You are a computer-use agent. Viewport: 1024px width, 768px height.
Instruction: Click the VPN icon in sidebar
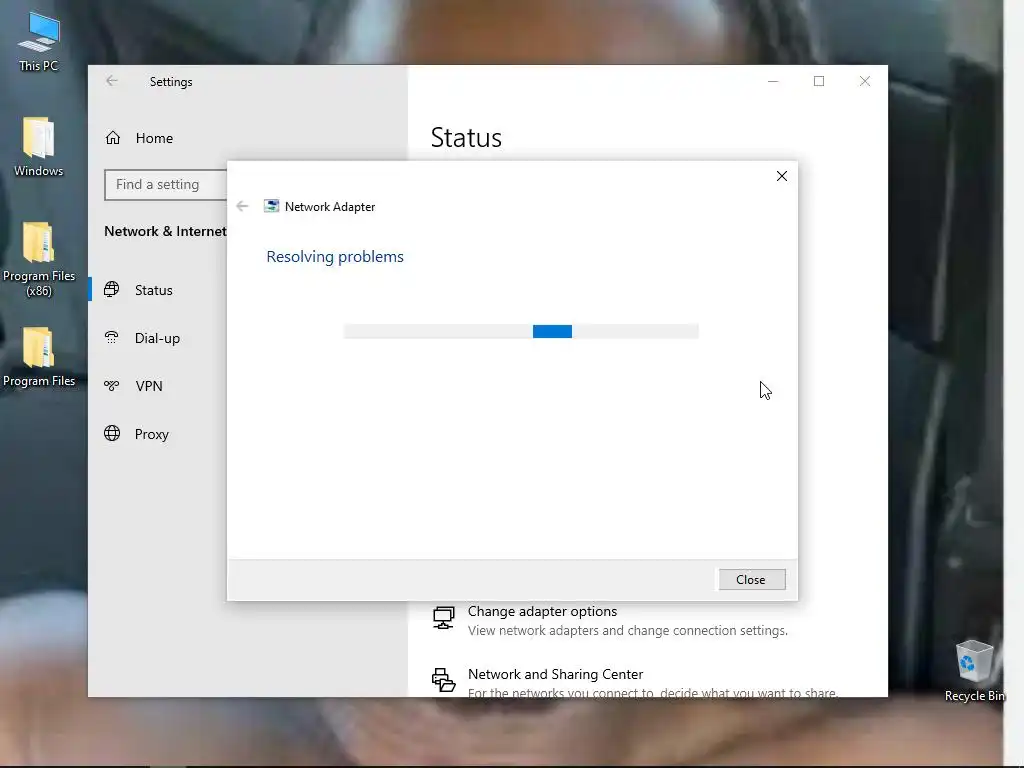112,386
